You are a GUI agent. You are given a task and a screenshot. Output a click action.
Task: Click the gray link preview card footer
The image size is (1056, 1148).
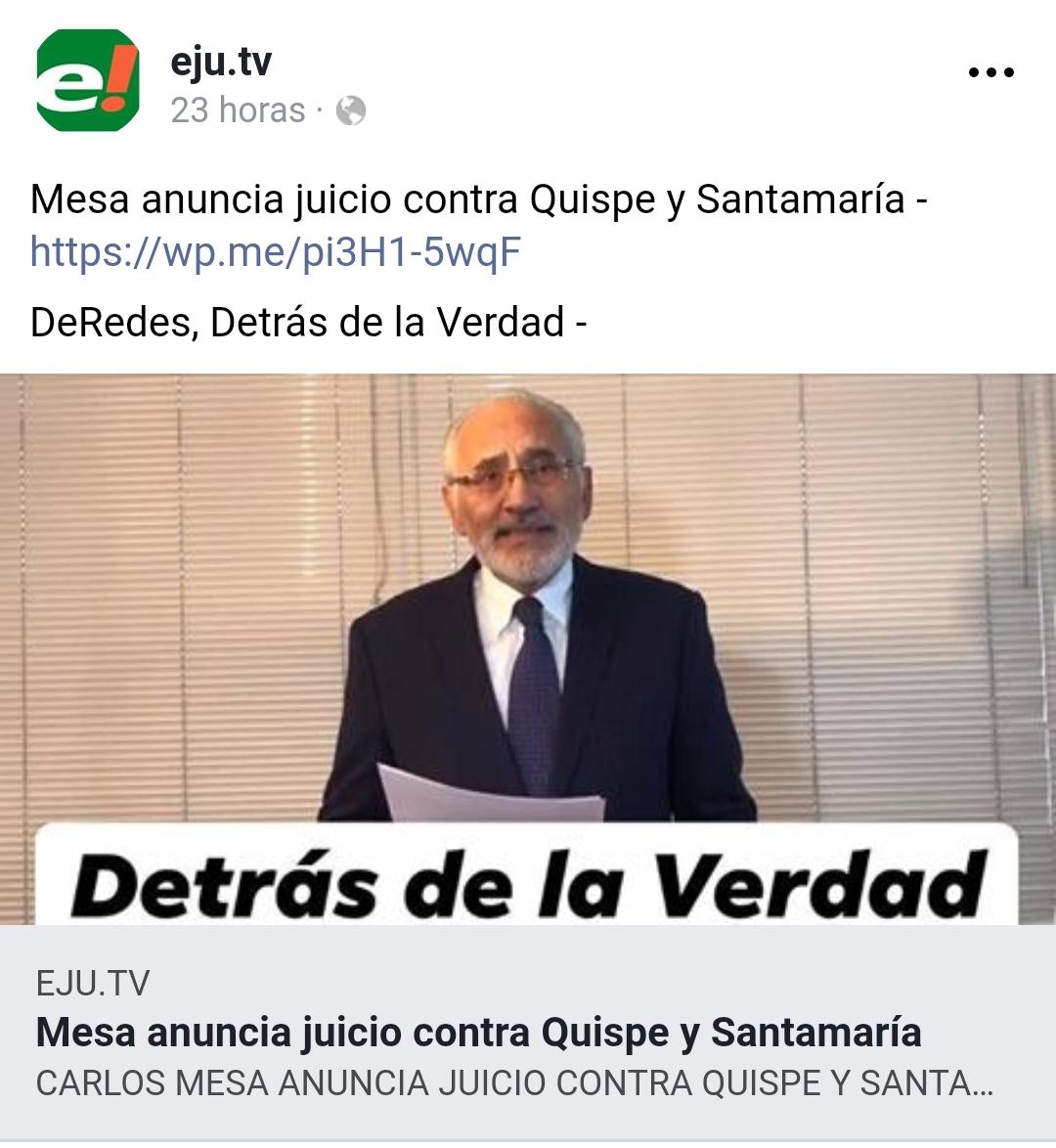(528, 1033)
